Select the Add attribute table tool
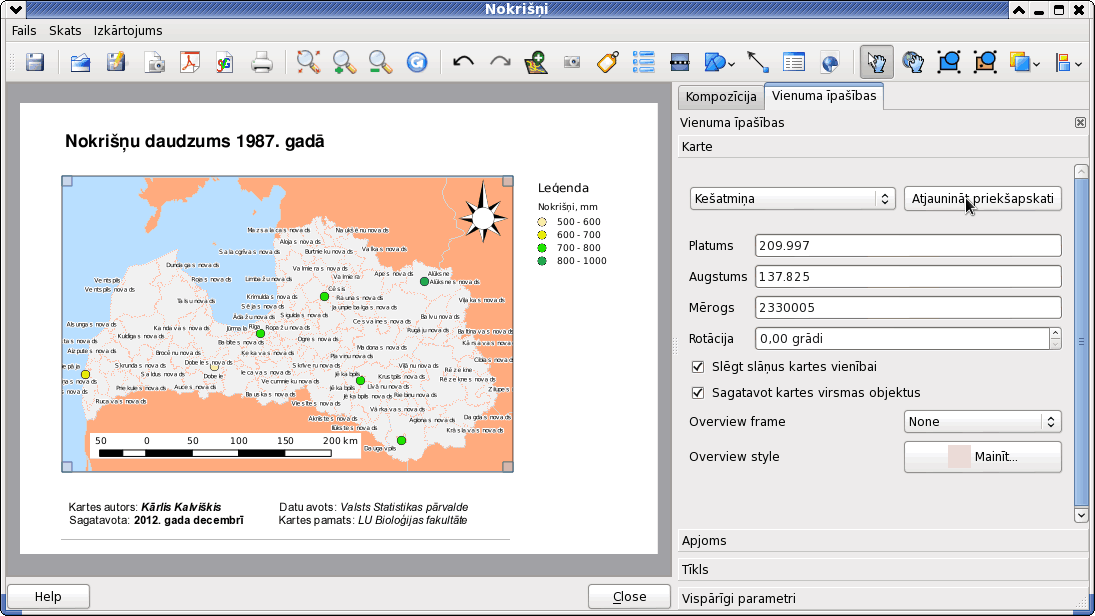This screenshot has height=616, width=1095. pyautogui.click(x=794, y=62)
